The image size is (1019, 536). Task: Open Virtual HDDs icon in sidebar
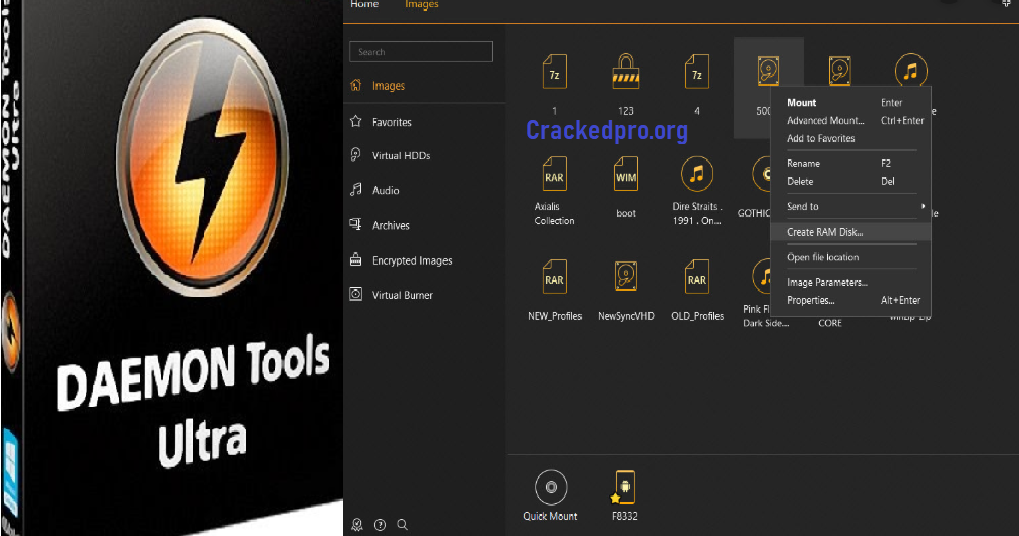tap(355, 155)
